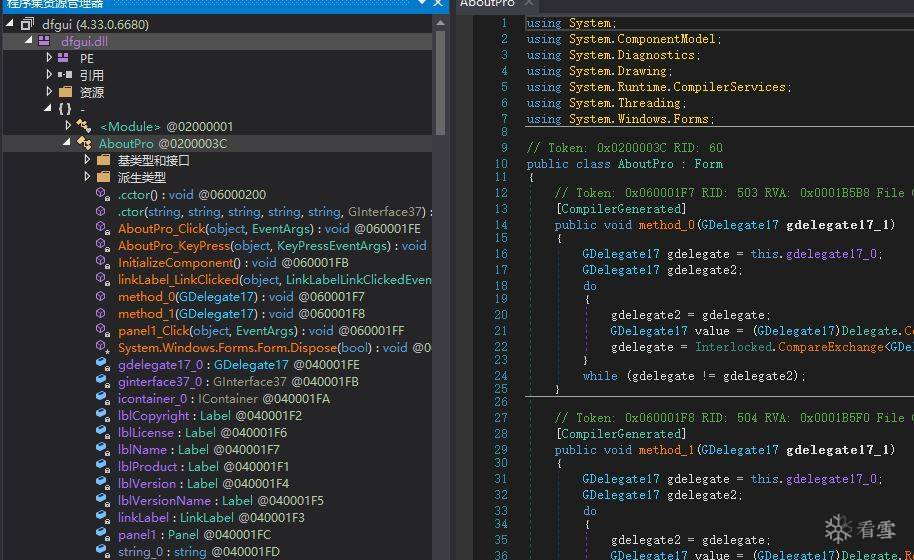Viewport: 914px width, 560px height.
Task: Click the 派生类型 folder icon
Action: [104, 177]
